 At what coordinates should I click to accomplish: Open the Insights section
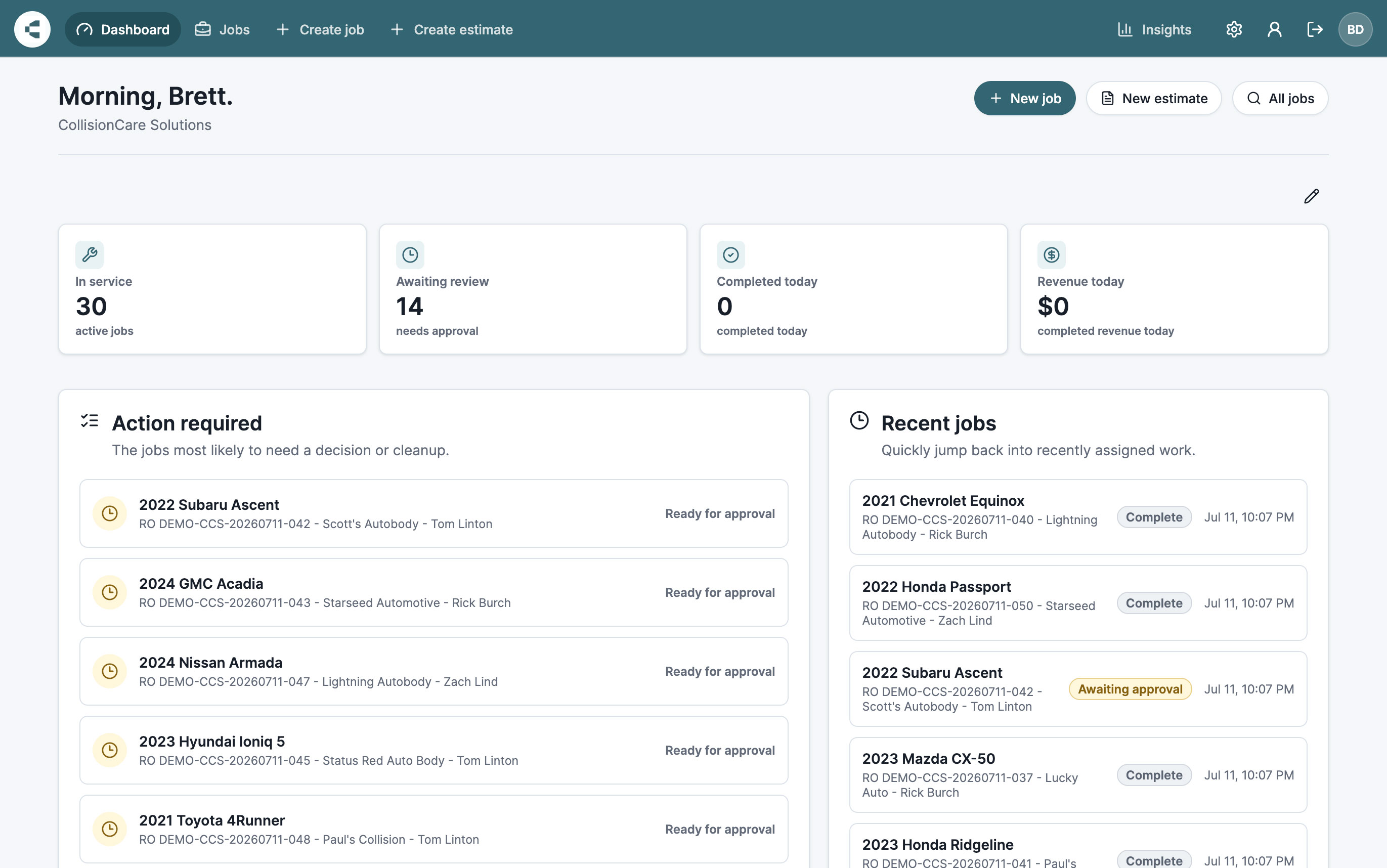point(1154,29)
